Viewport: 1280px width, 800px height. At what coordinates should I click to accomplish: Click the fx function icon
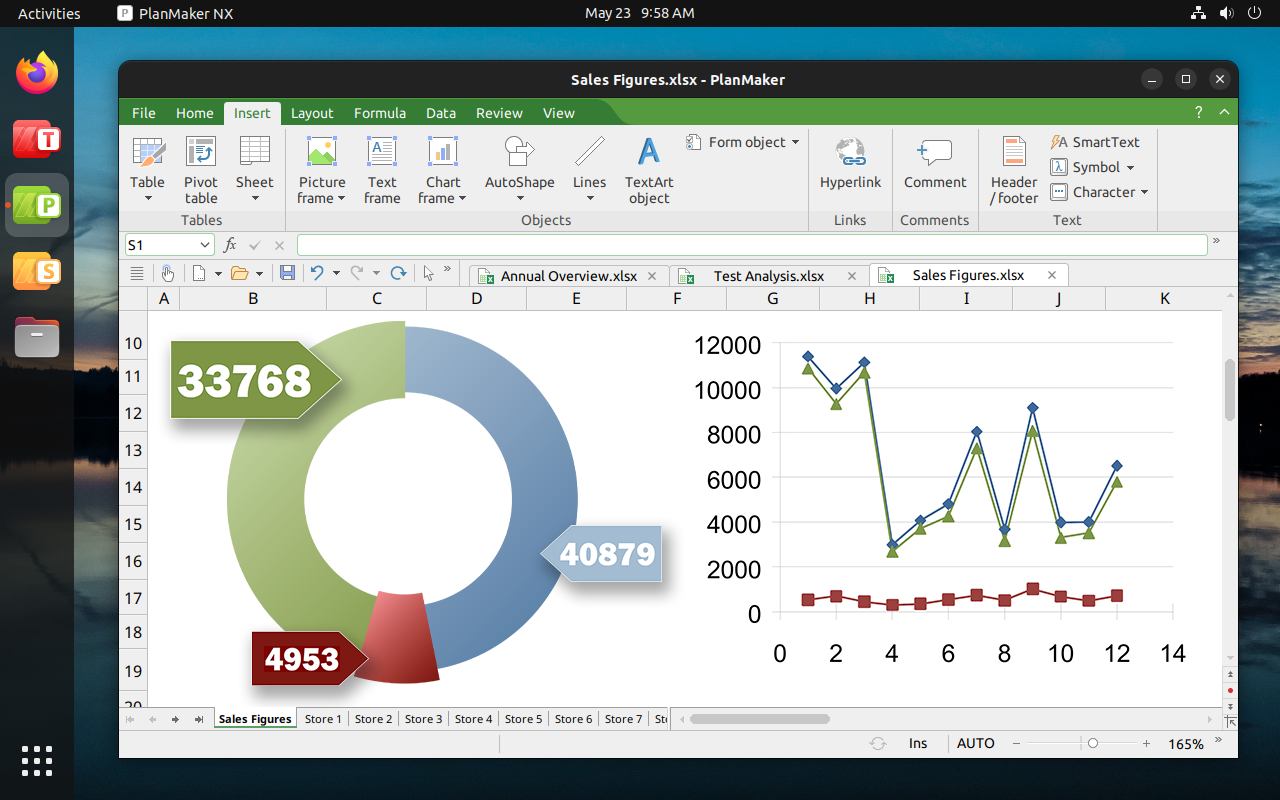click(230, 245)
